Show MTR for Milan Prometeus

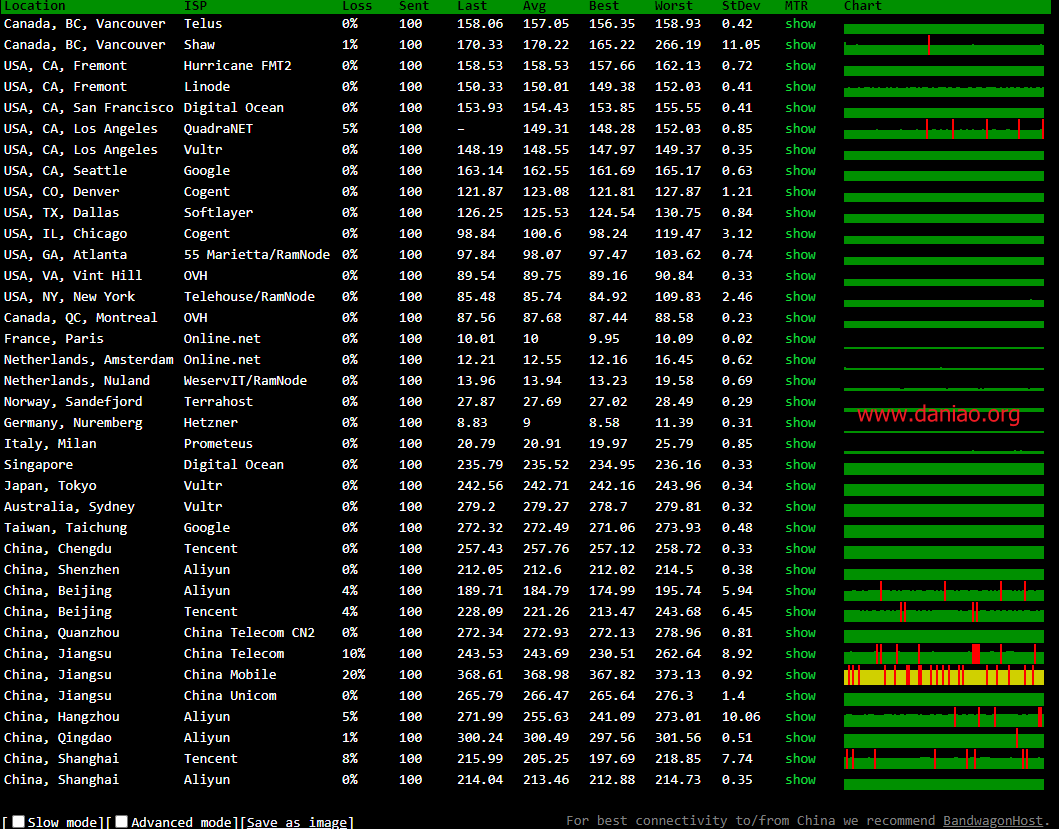click(800, 443)
